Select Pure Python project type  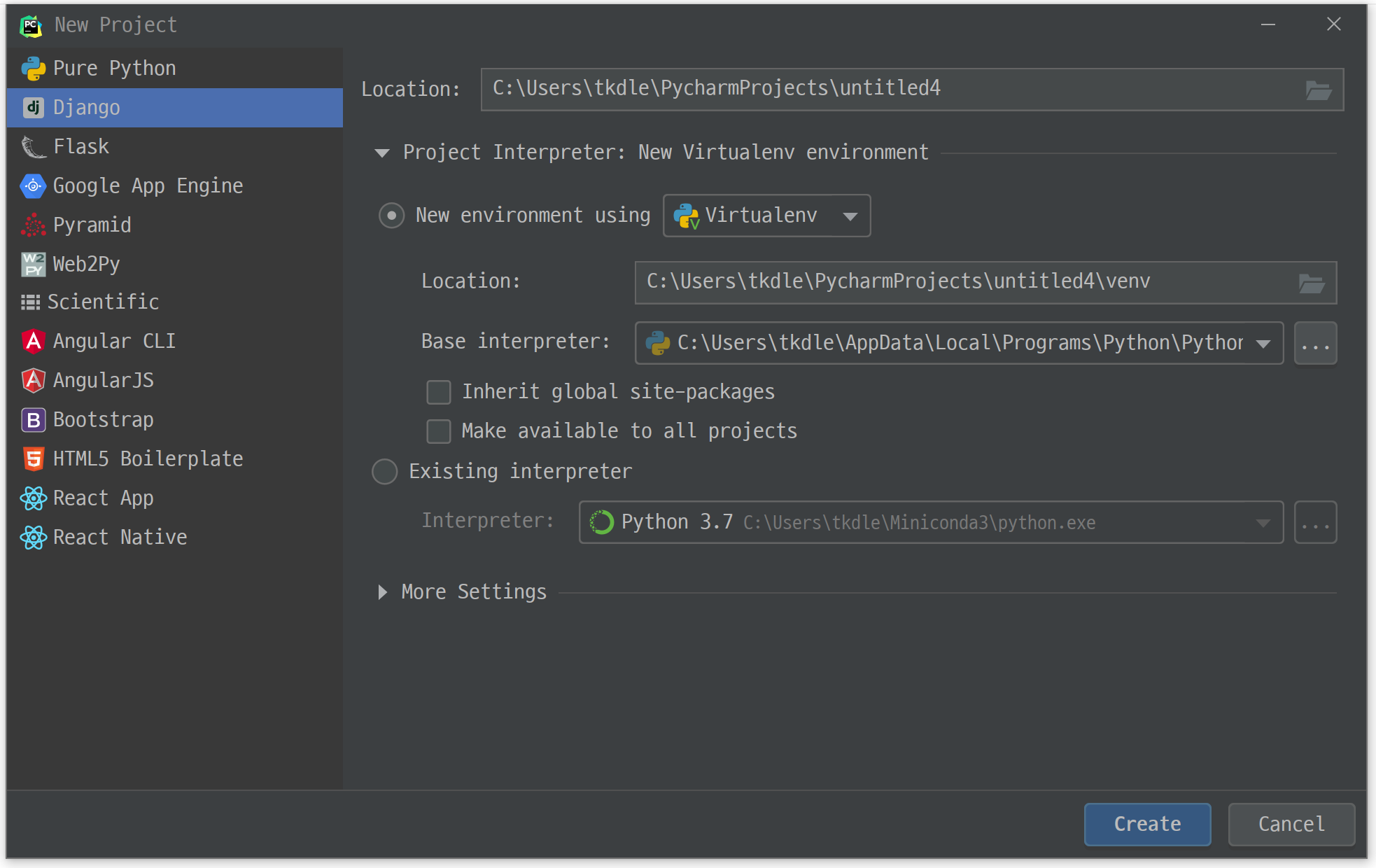tap(114, 69)
